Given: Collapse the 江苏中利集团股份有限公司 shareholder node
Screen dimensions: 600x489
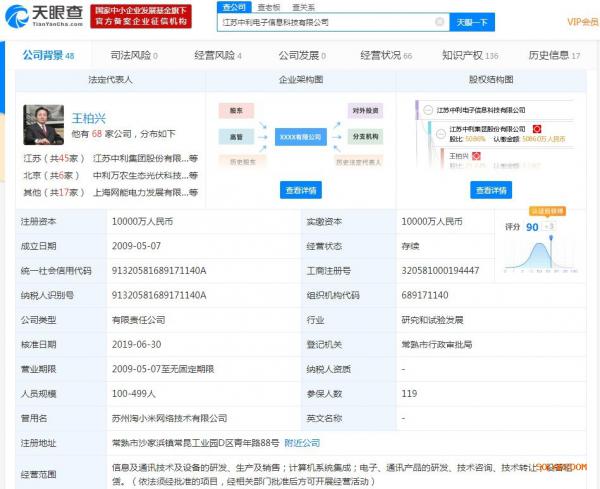Looking at the screenshot, I should (441, 134).
